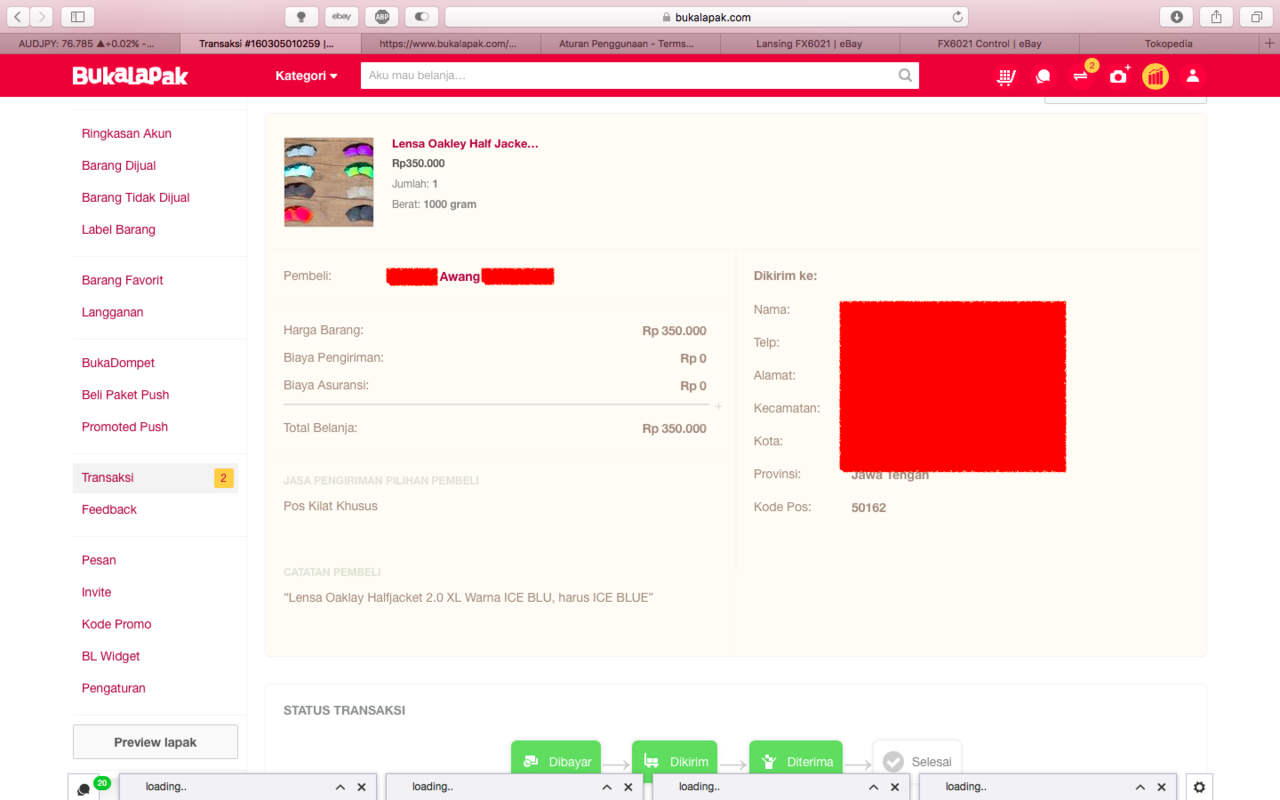
Task: Go back with Safari's back arrow
Action: (17, 16)
